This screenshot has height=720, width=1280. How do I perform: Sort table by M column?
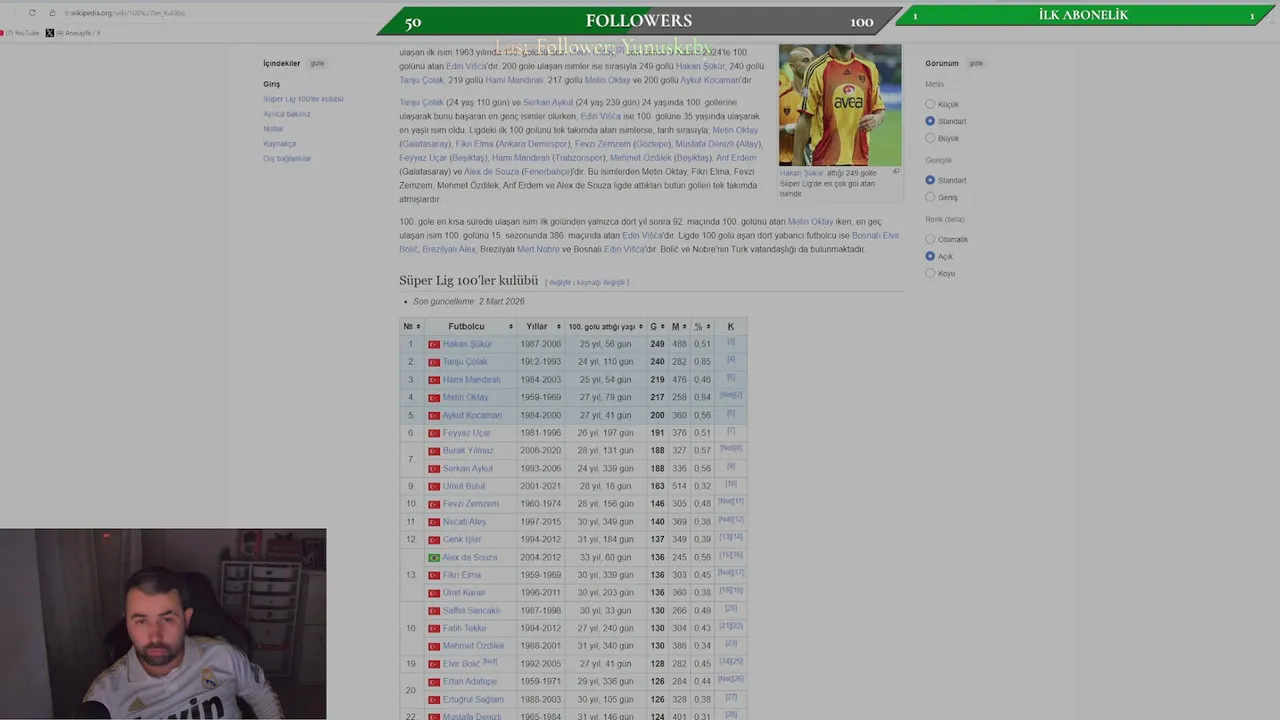679,327
